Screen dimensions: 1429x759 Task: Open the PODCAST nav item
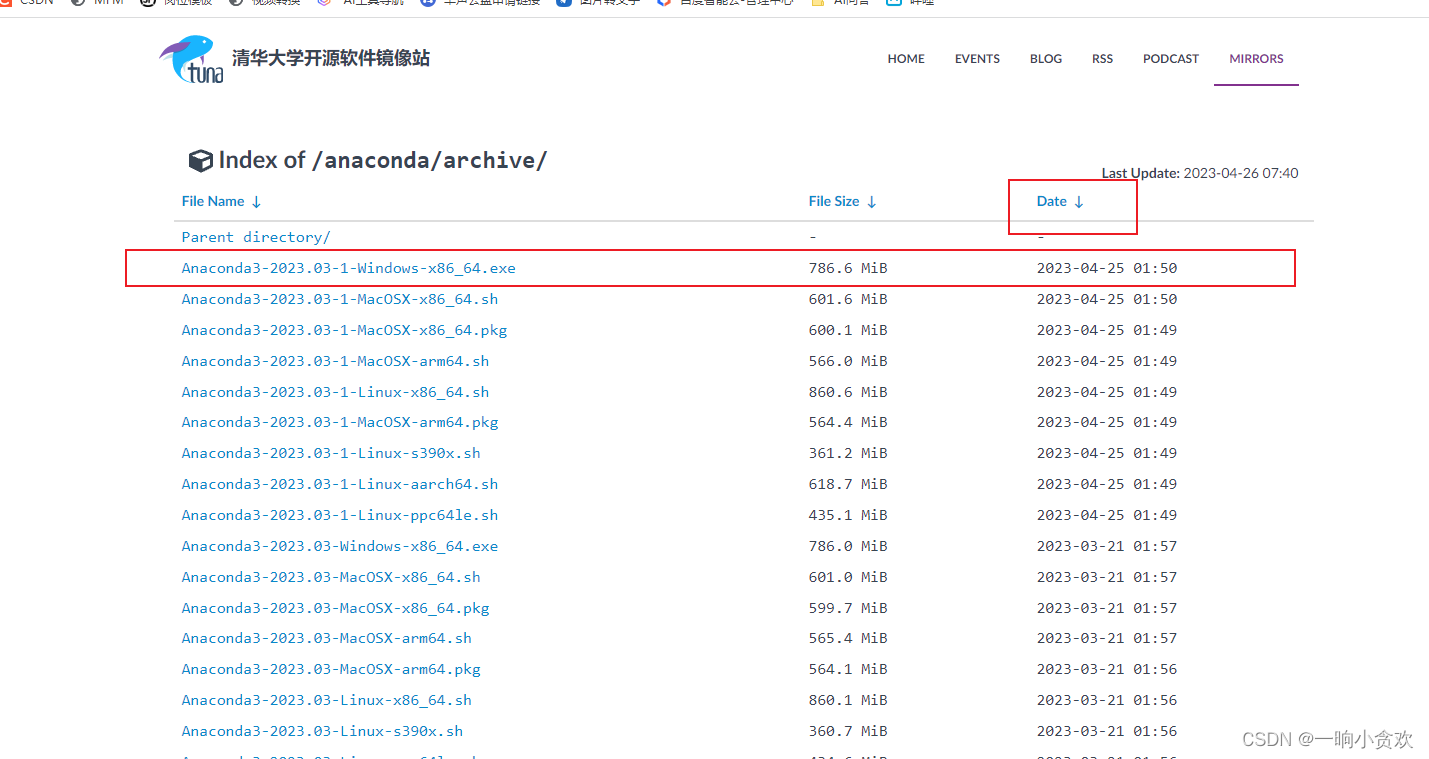point(1171,59)
